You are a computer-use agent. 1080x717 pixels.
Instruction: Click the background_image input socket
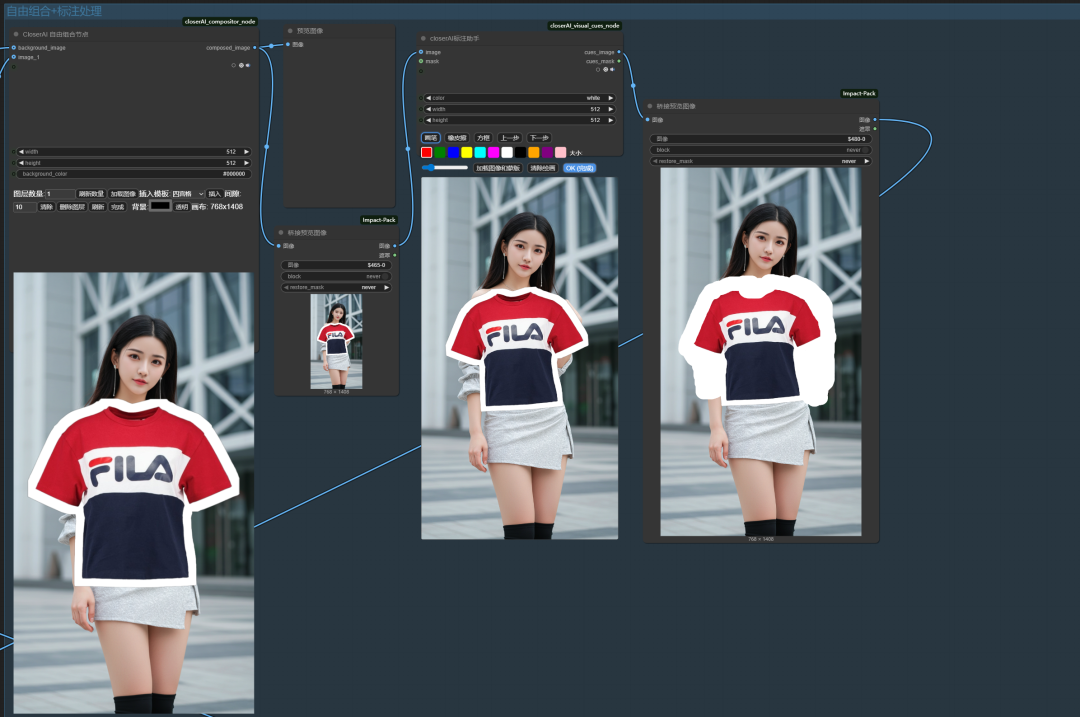coord(13,48)
